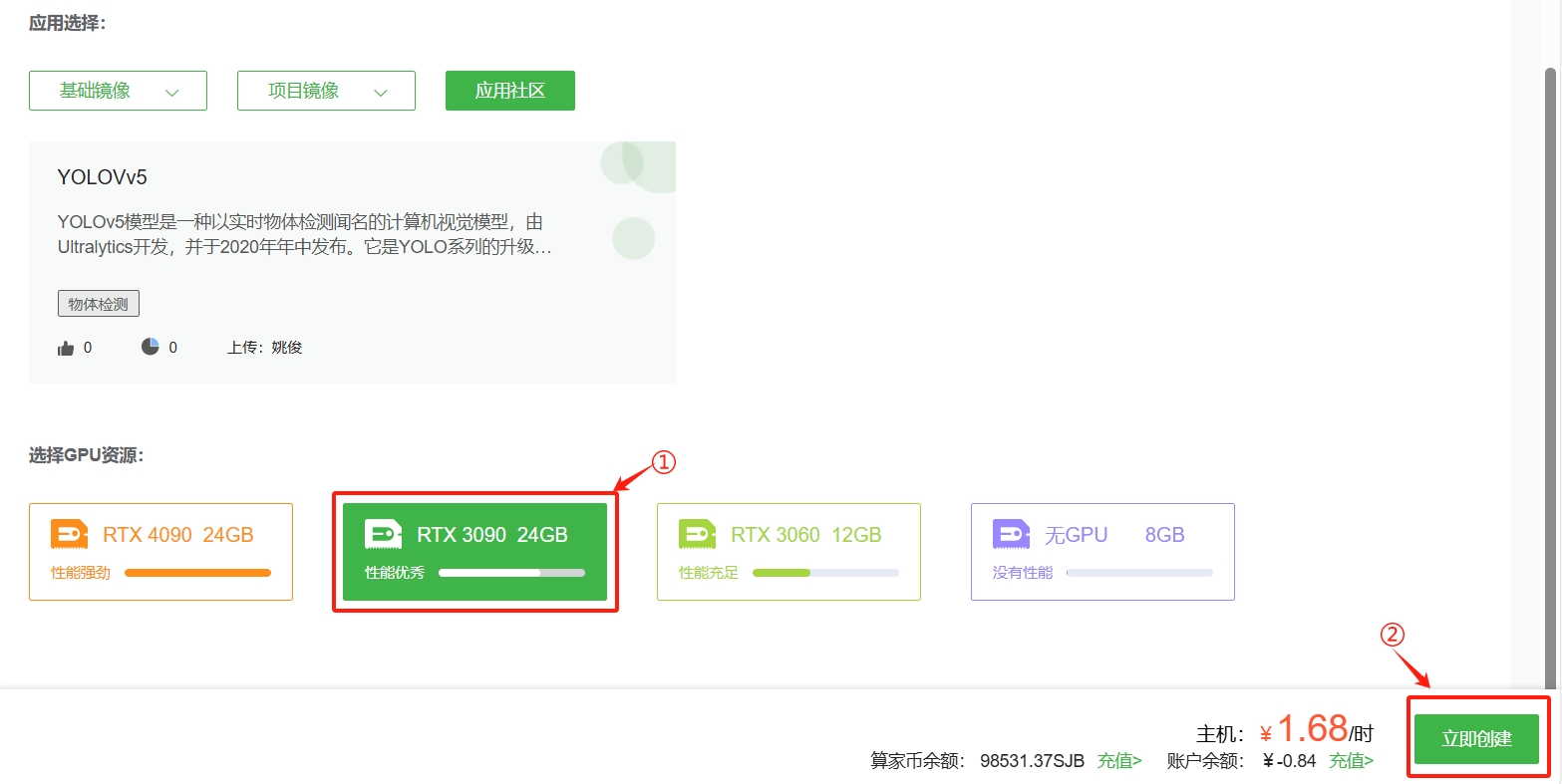Click the pie chart usage icon
The width and height of the screenshot is (1562, 784).
[x=151, y=347]
